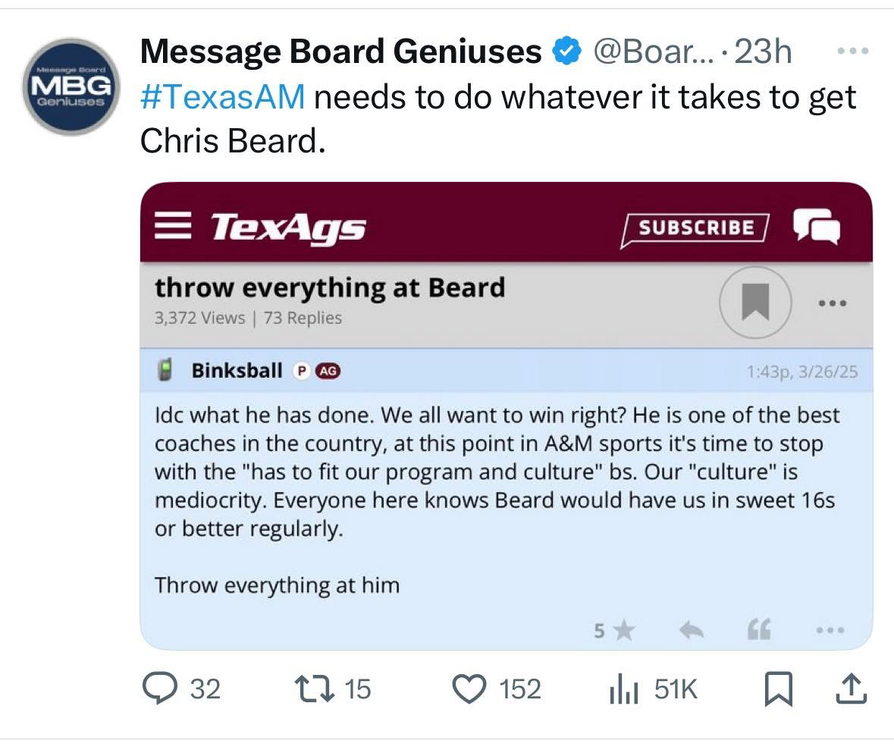Expand thread options next to the bookmark
The image size is (894, 750).
click(x=832, y=303)
